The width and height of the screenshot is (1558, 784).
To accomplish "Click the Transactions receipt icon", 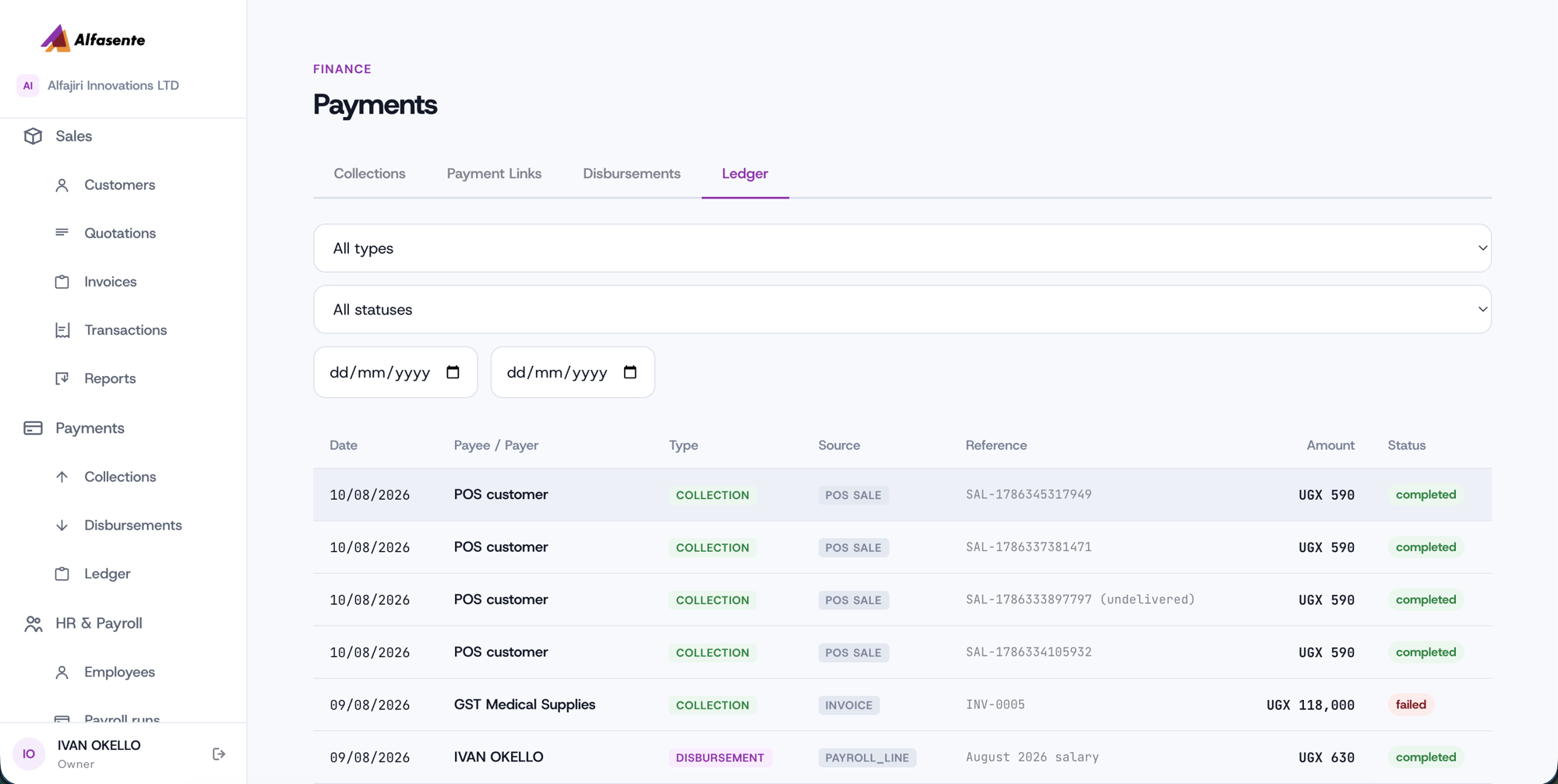I will point(62,330).
